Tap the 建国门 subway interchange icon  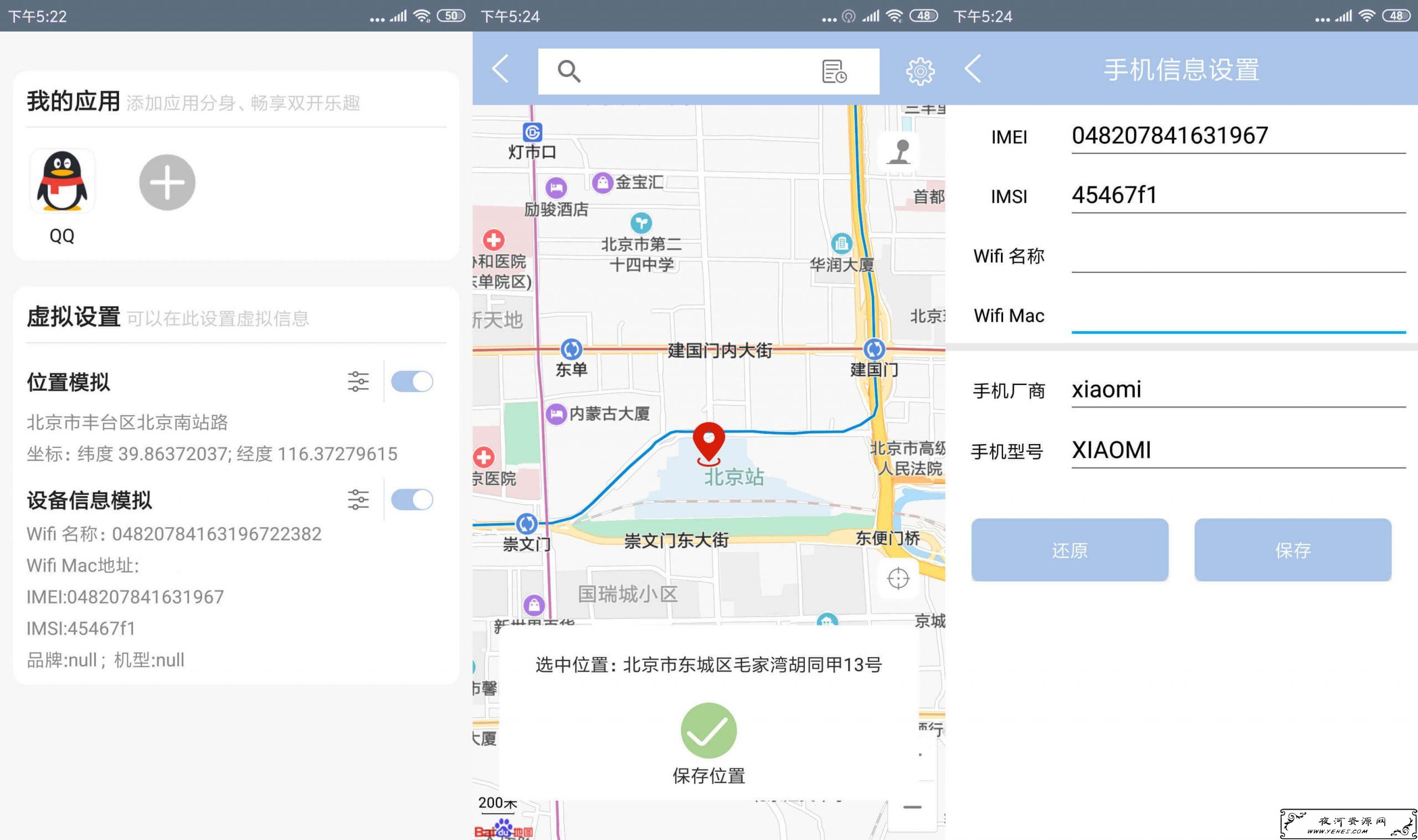(x=874, y=349)
